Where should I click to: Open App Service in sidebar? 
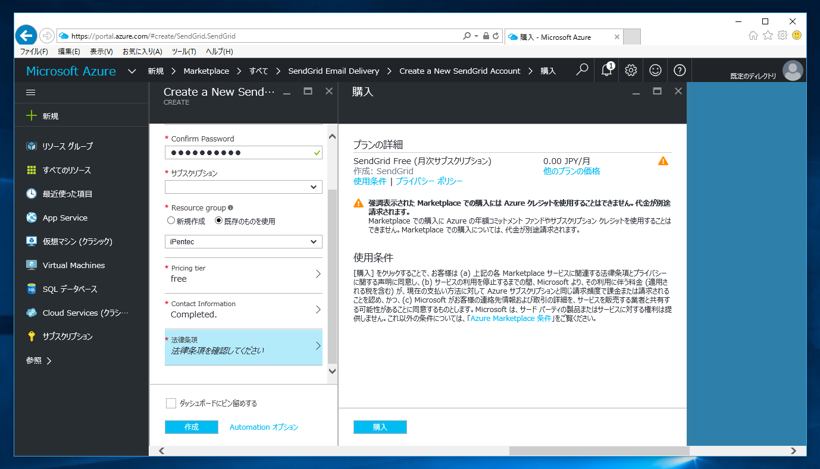coord(65,218)
